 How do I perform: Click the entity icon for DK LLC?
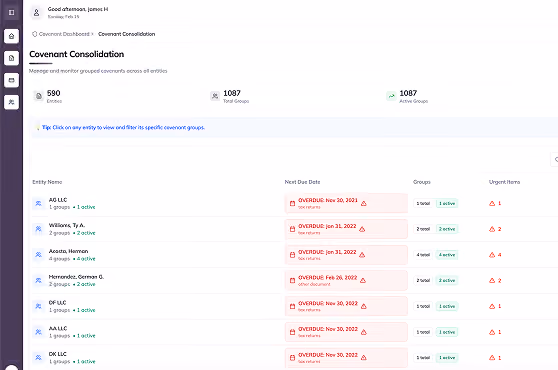pyautogui.click(x=38, y=358)
